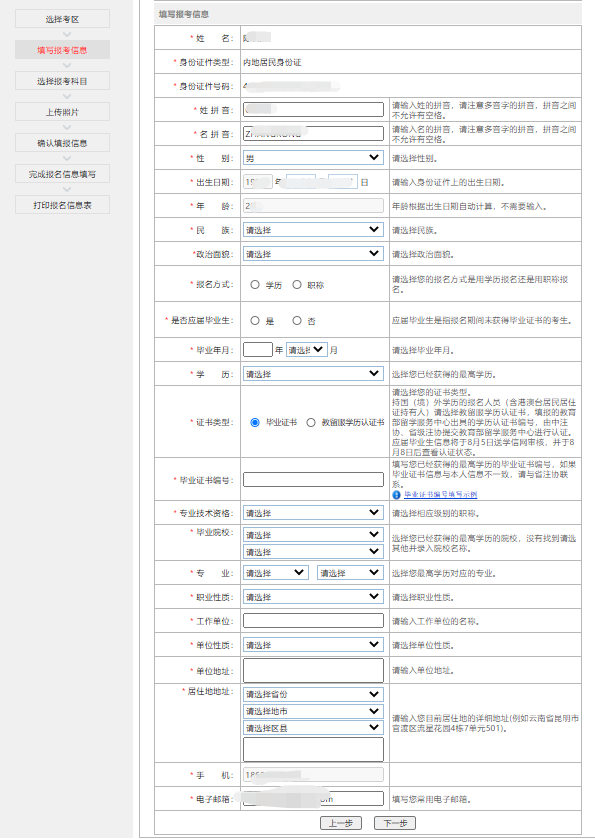This screenshot has width=595, height=839.
Task: Click the 居住地地址 detail text area
Action: (313, 750)
